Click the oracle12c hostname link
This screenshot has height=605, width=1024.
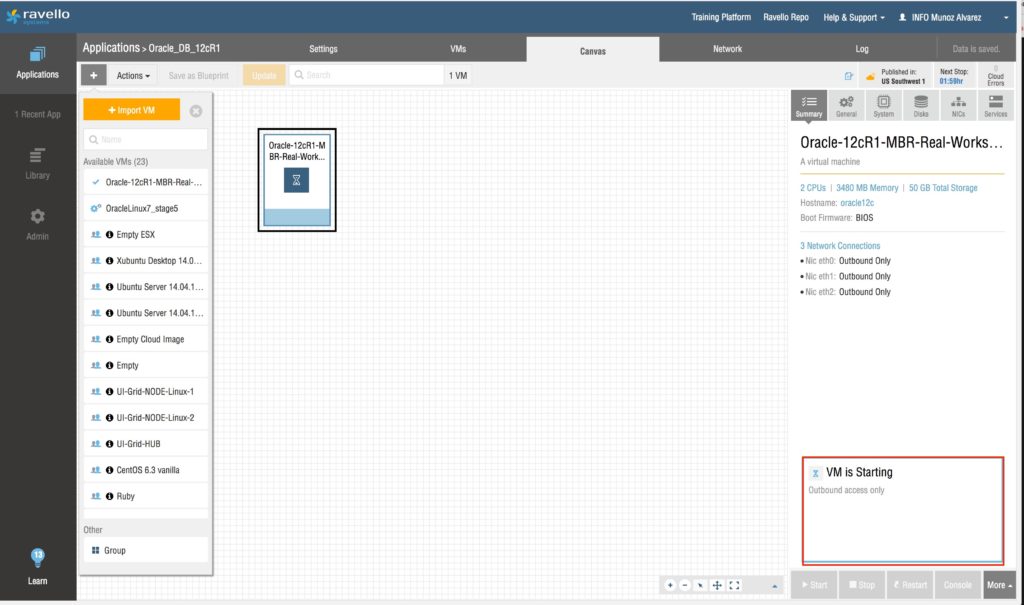[857, 203]
